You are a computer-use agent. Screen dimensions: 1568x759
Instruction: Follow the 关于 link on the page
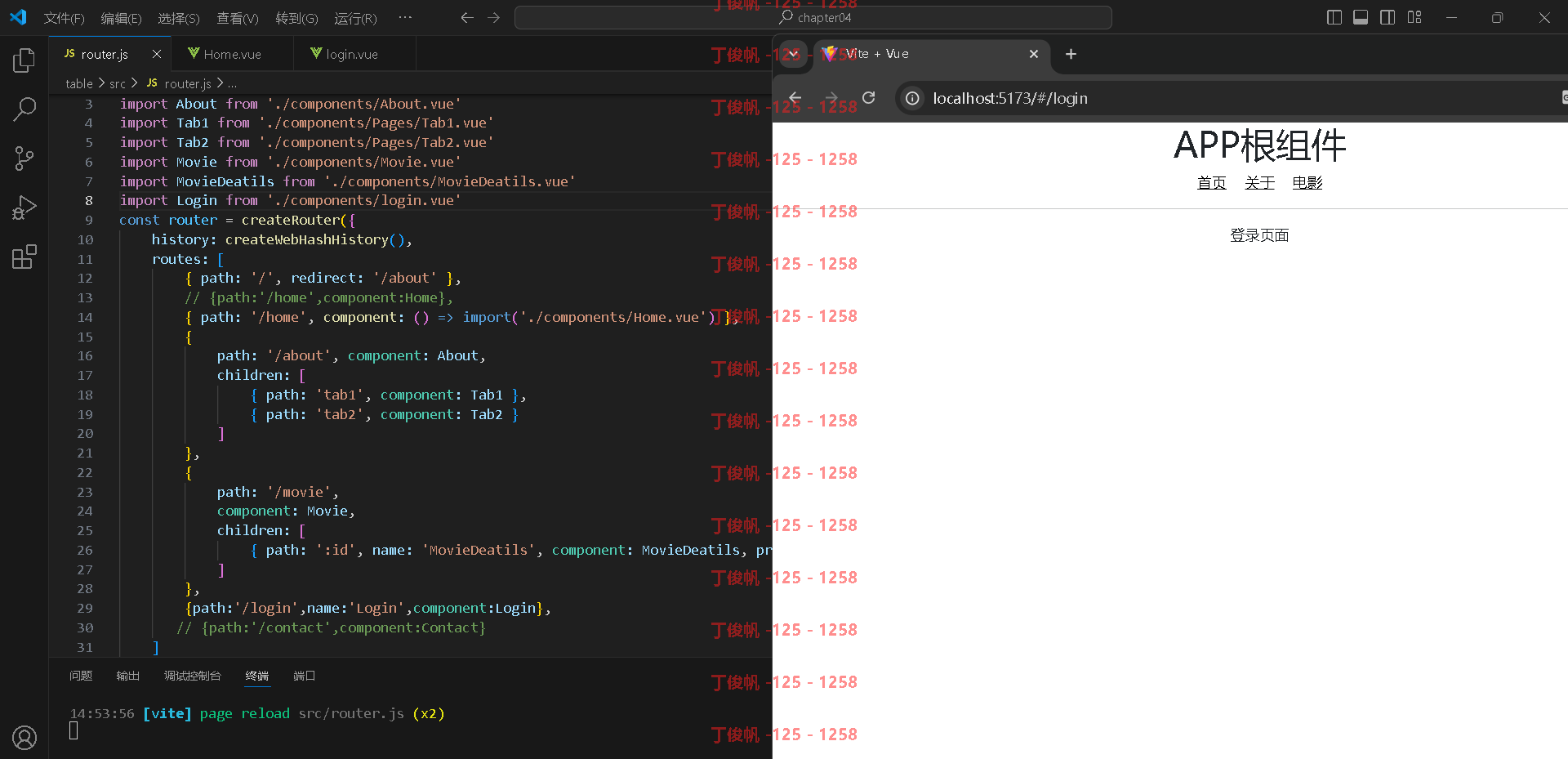1259,183
